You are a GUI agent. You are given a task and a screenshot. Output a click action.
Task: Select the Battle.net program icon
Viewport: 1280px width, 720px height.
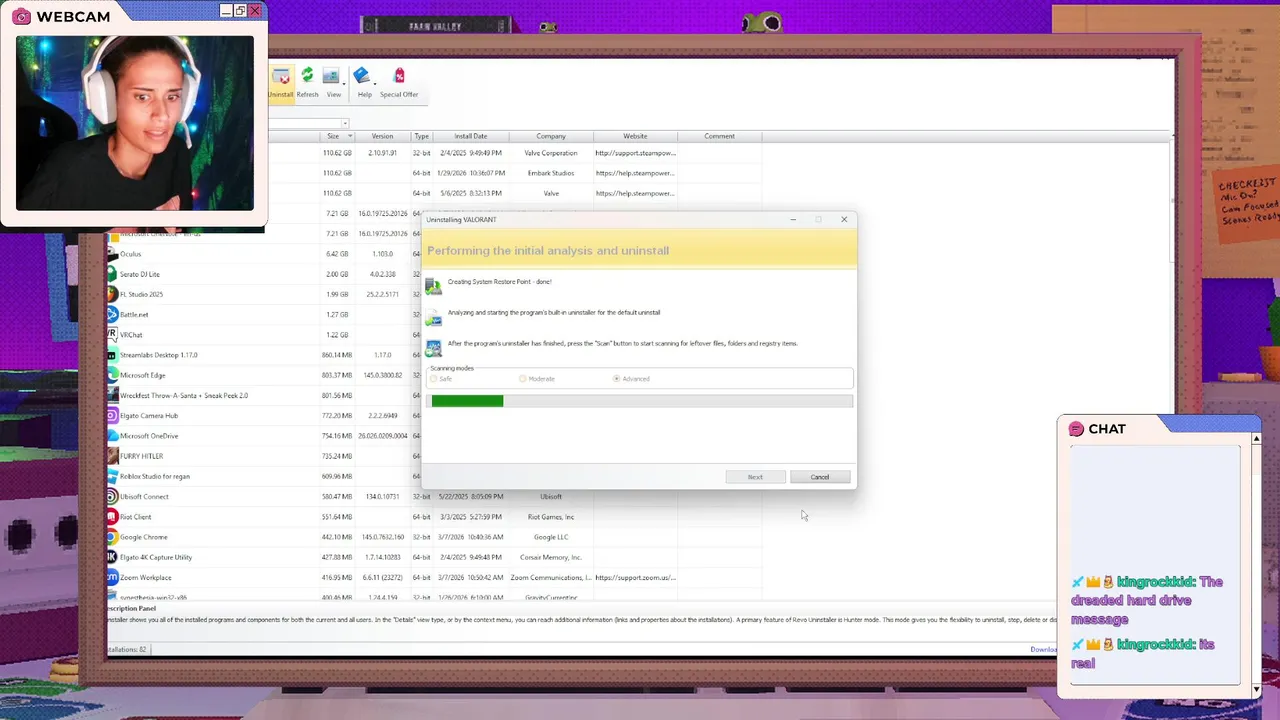coord(113,314)
